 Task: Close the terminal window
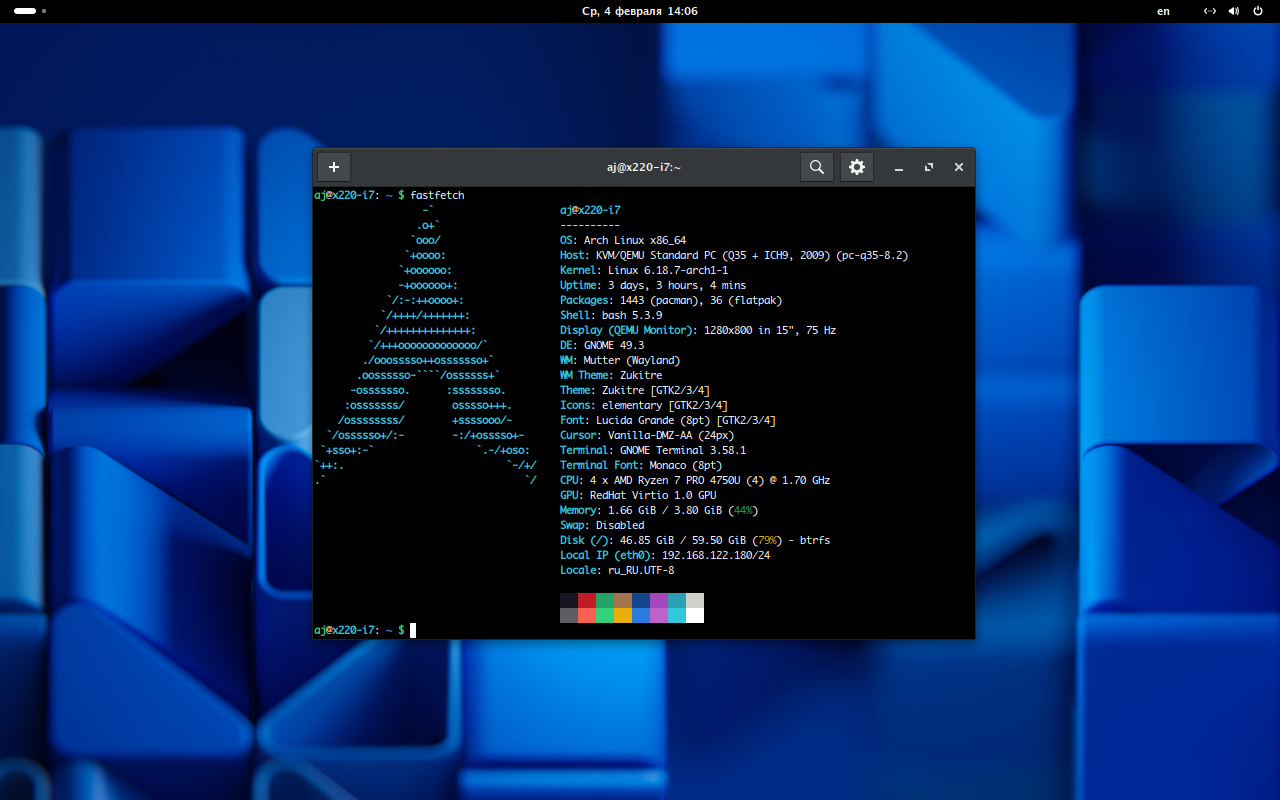pyautogui.click(x=959, y=168)
